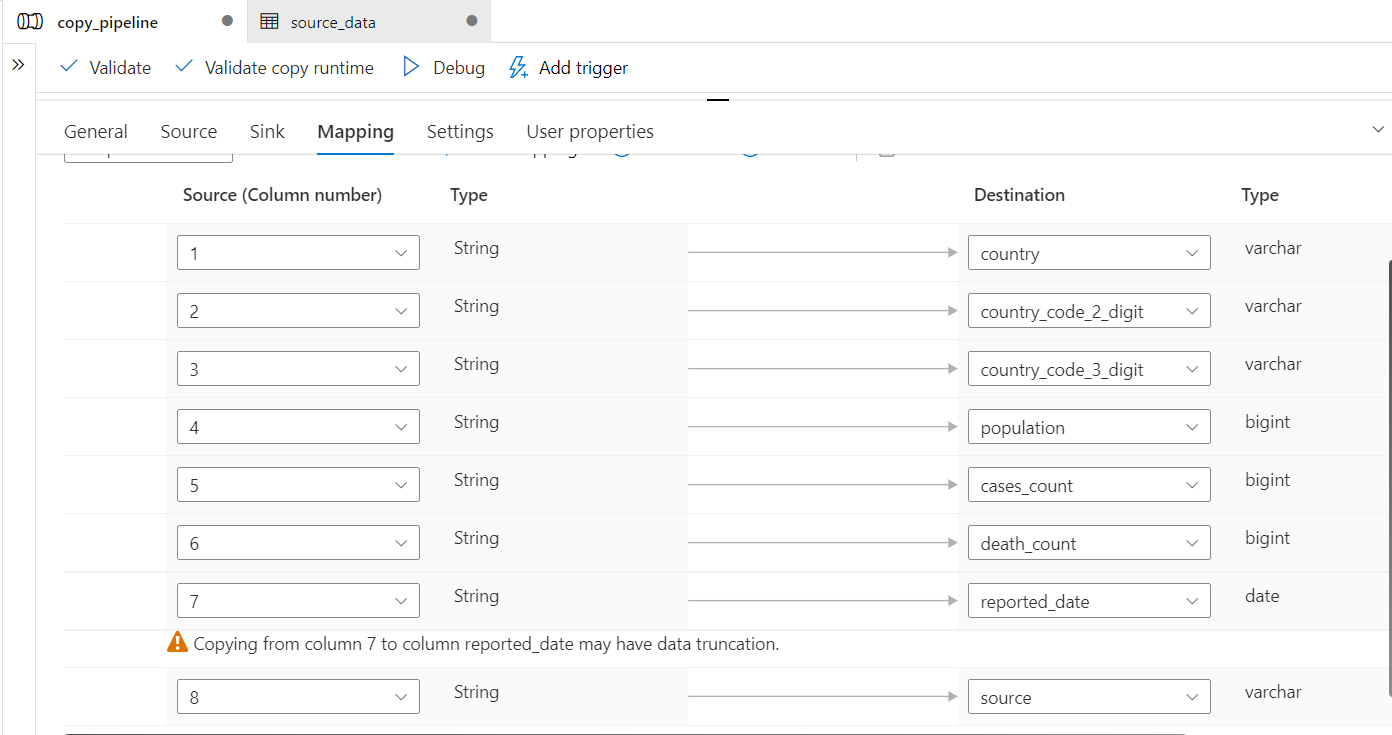This screenshot has height=735, width=1392.
Task: Click the Validate copy runtime checkmark icon
Action: (184, 67)
